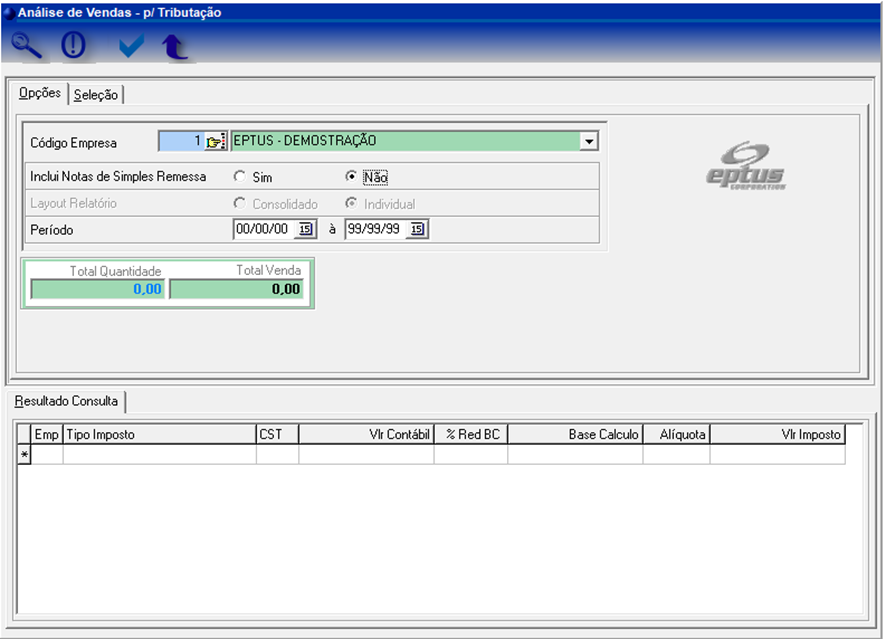Click the blue checkmark confirm icon
Screen dimensions: 886x639
(131, 46)
